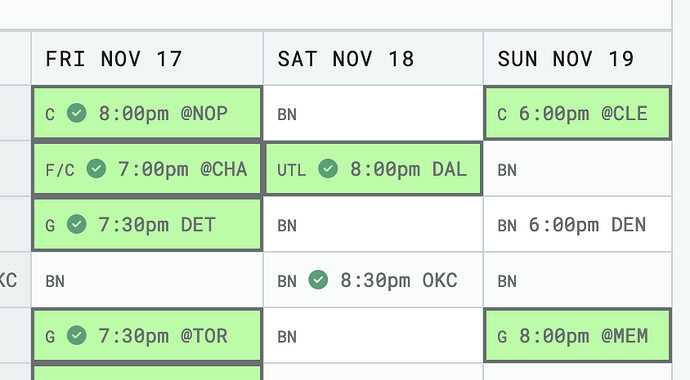Open the FRI NOV 17 column header
The height and width of the screenshot is (380, 690).
pyautogui.click(x=147, y=58)
